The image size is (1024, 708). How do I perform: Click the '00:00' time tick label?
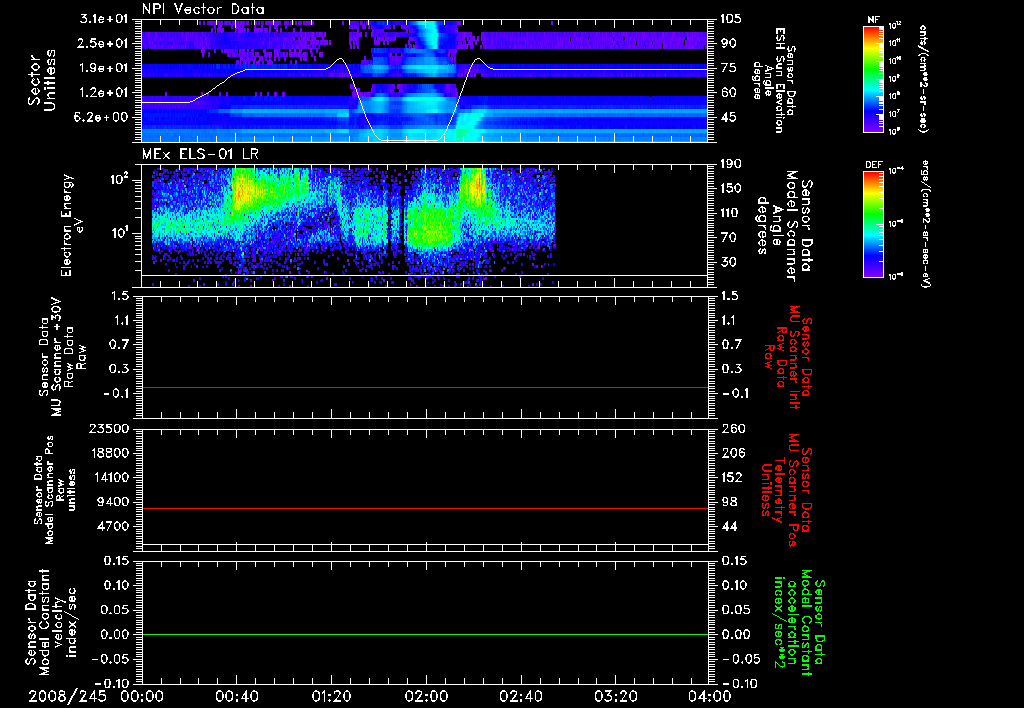click(142, 696)
